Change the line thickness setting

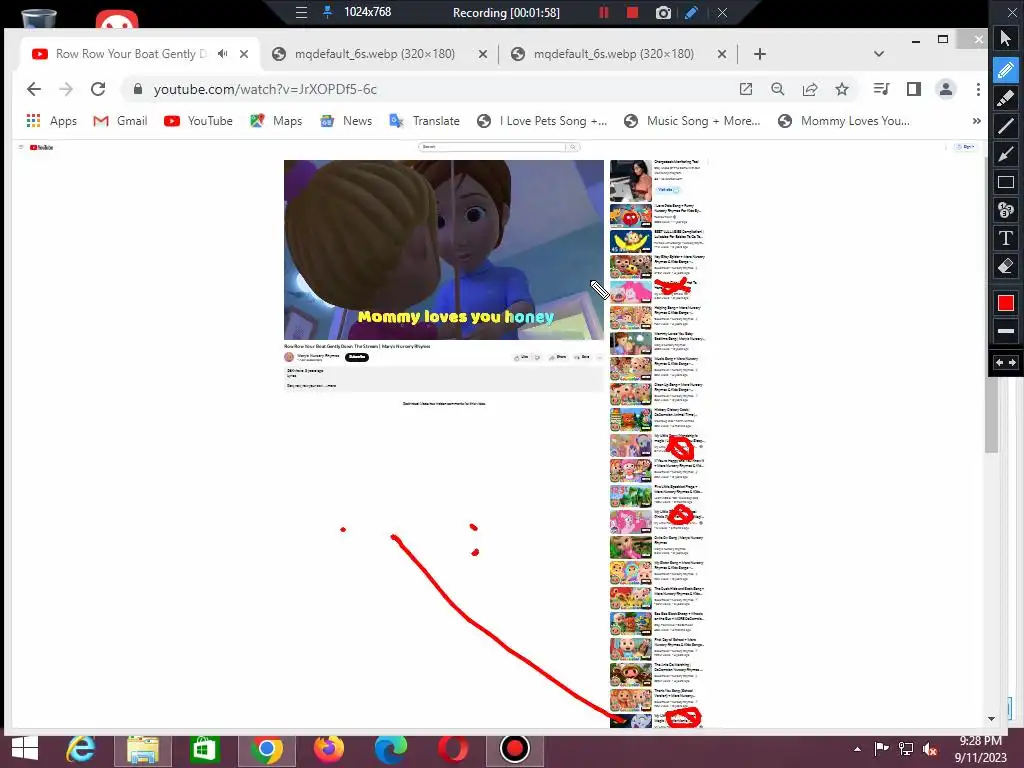1006,331
